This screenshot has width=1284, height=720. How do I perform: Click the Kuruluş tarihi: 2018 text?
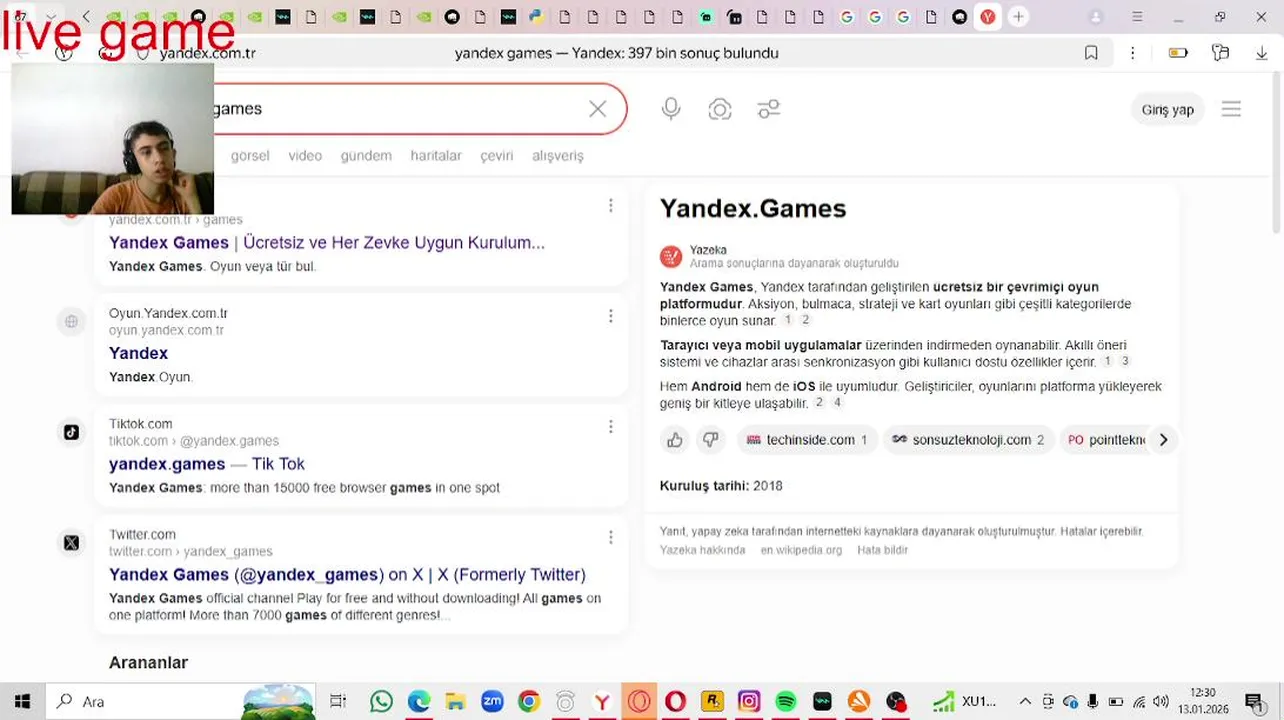click(721, 486)
